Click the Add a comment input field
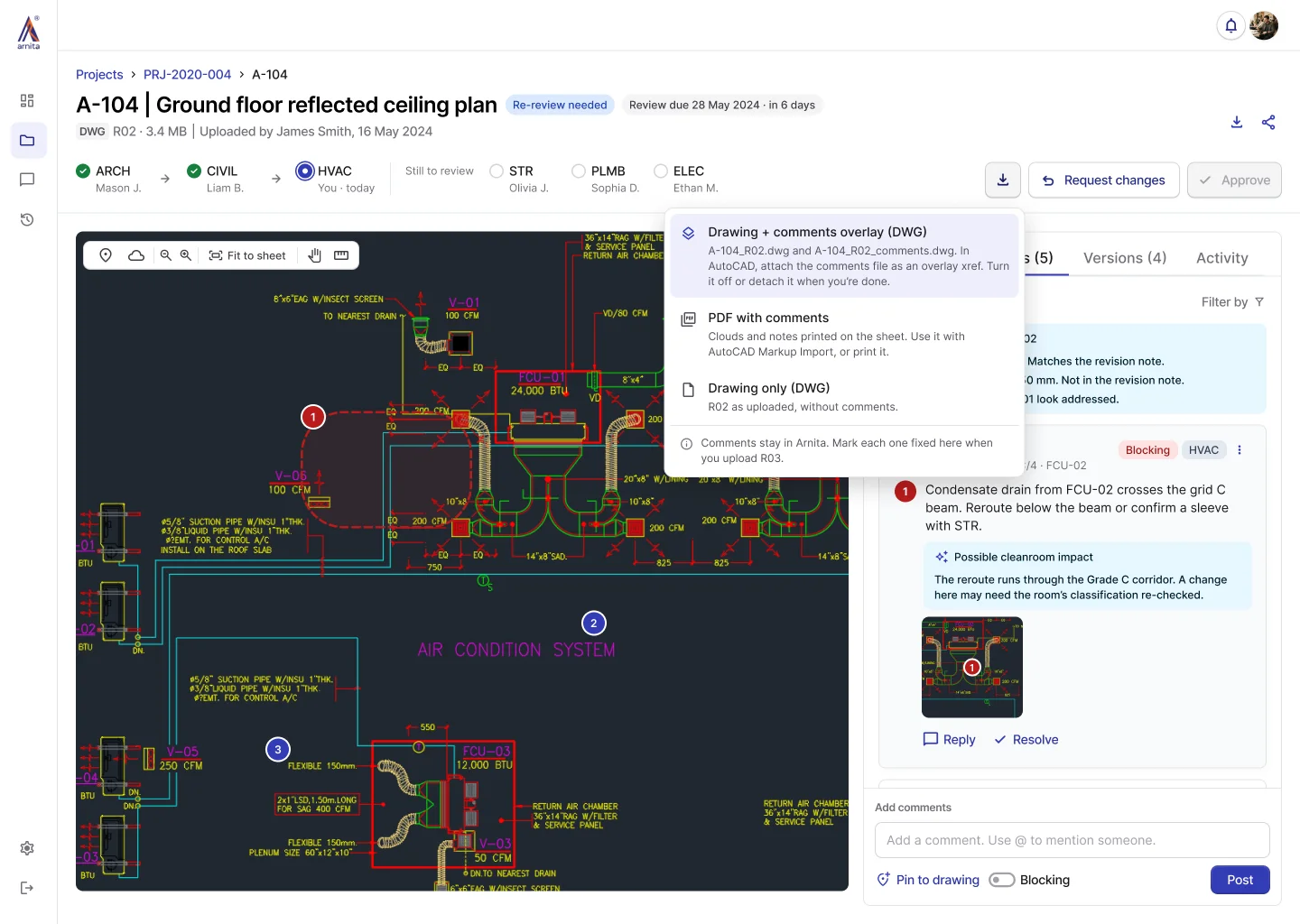Viewport: 1300px width, 924px height. pyautogui.click(x=1072, y=840)
